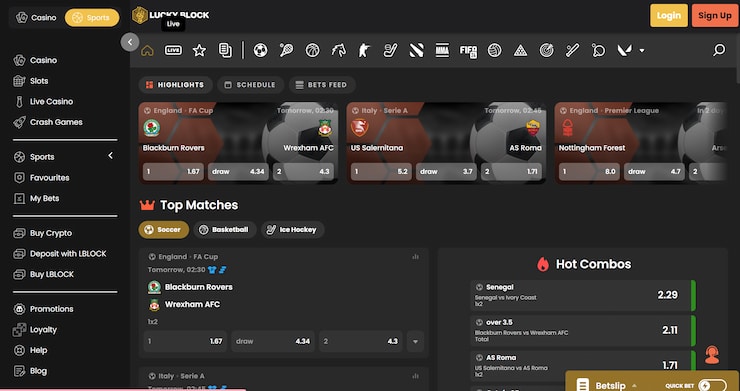Screen dimensions: 740x391
Task: Open the bet history documents icon
Action: coord(225,50)
